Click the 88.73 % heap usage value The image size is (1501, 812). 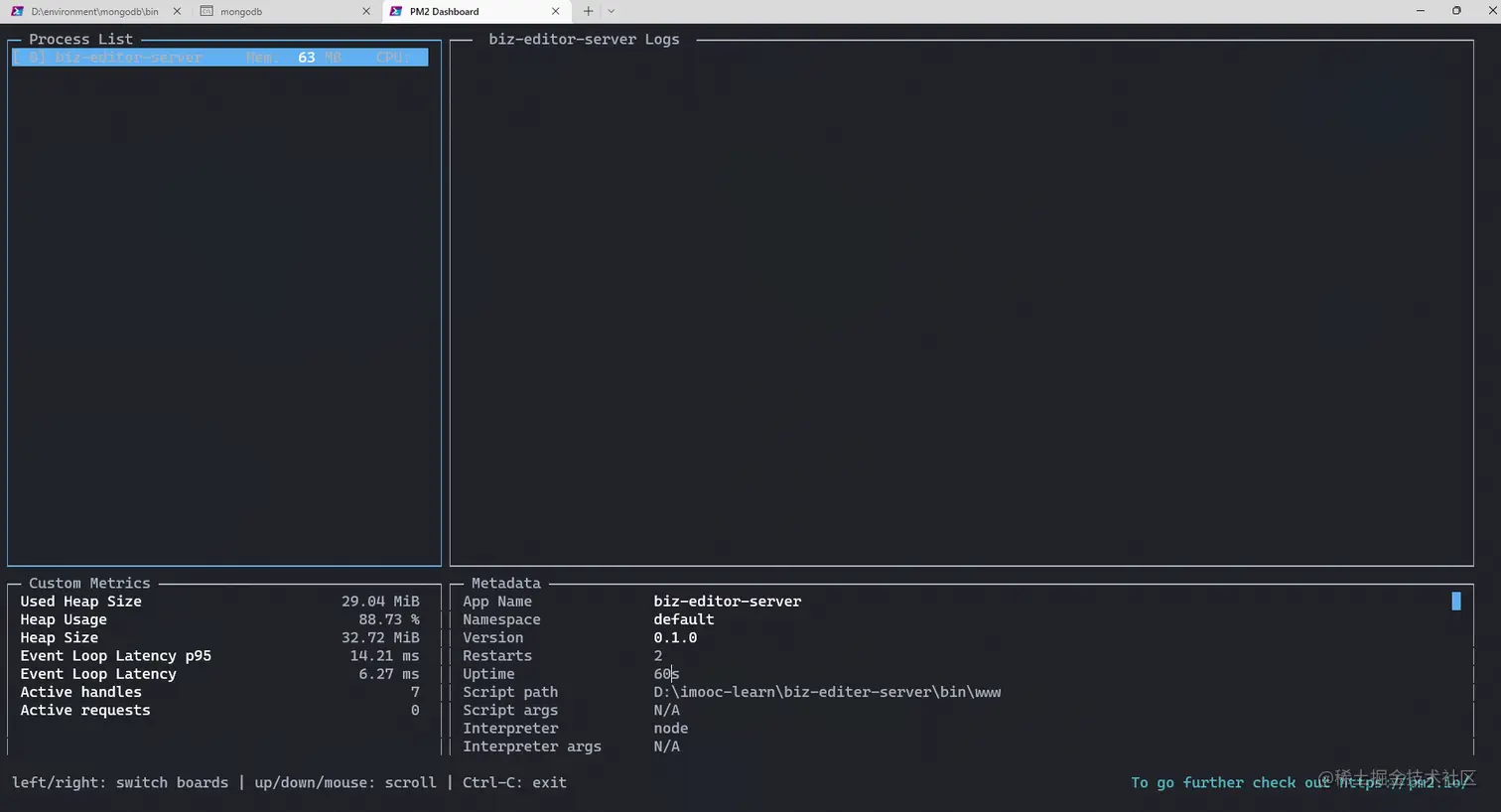389,619
